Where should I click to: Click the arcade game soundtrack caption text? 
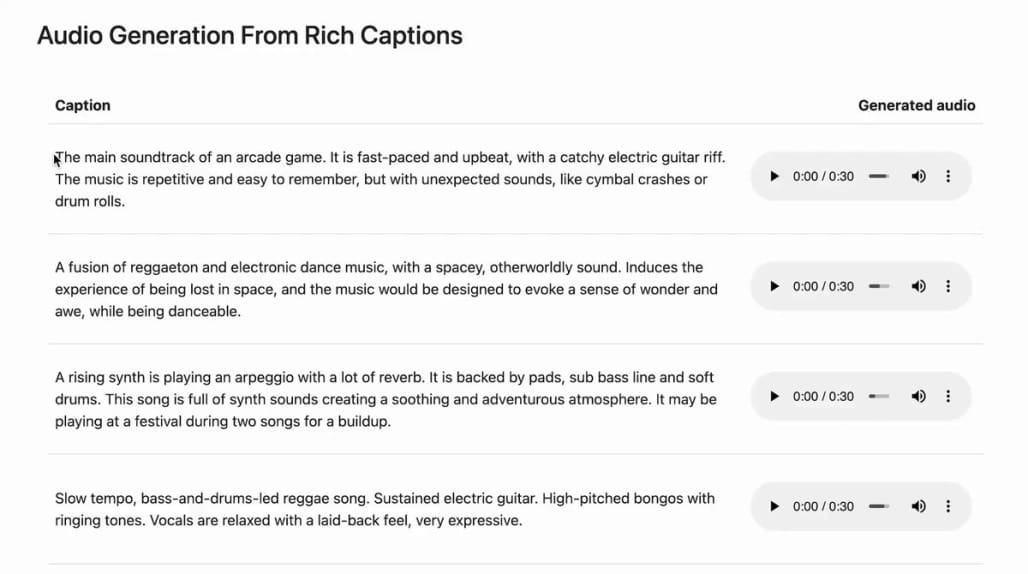click(x=390, y=179)
